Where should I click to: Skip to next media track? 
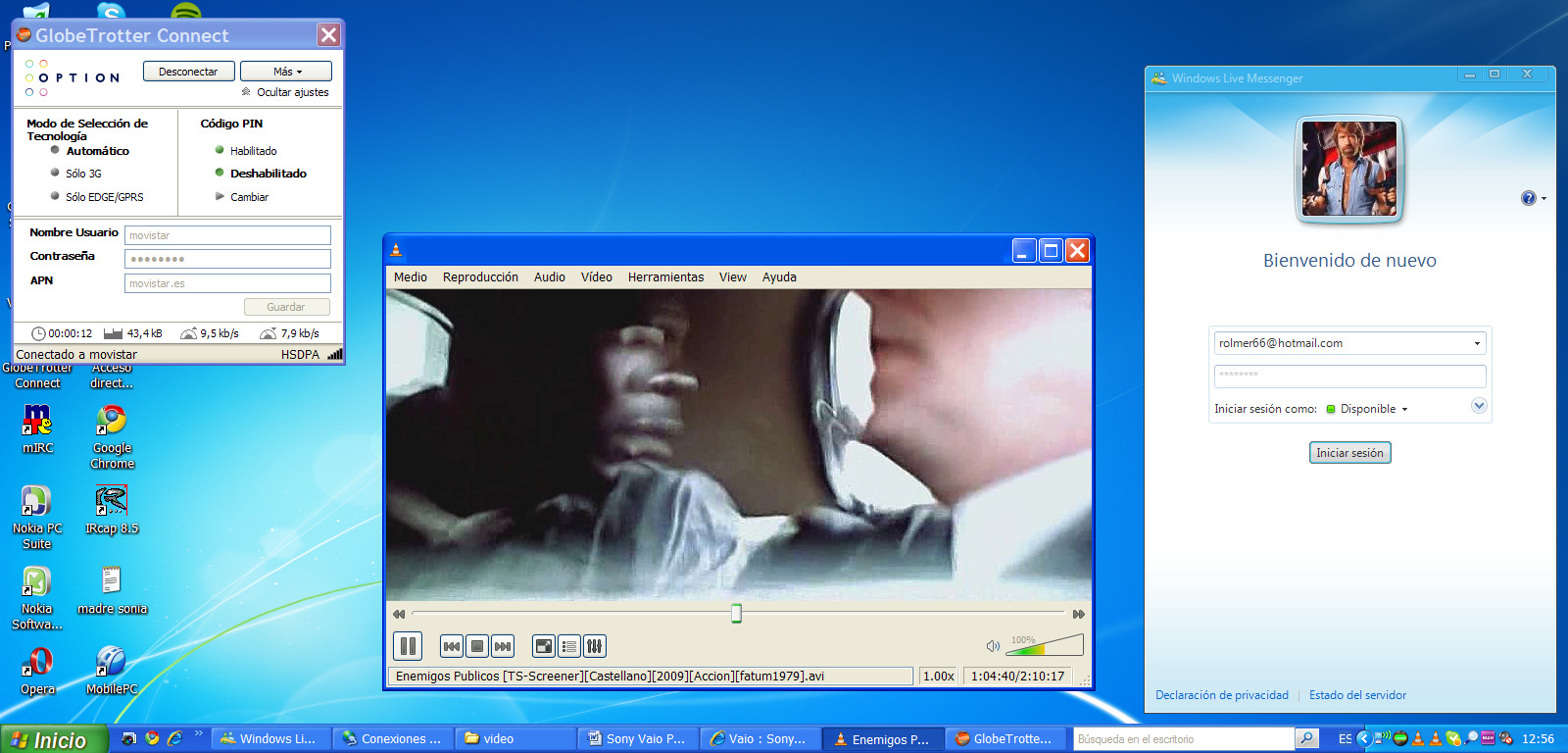[503, 646]
